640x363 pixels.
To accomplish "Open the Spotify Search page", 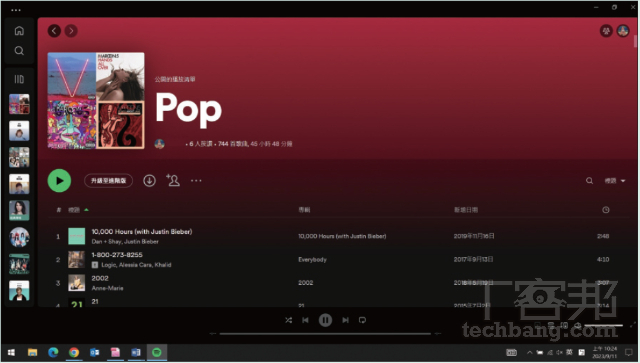I will point(19,51).
